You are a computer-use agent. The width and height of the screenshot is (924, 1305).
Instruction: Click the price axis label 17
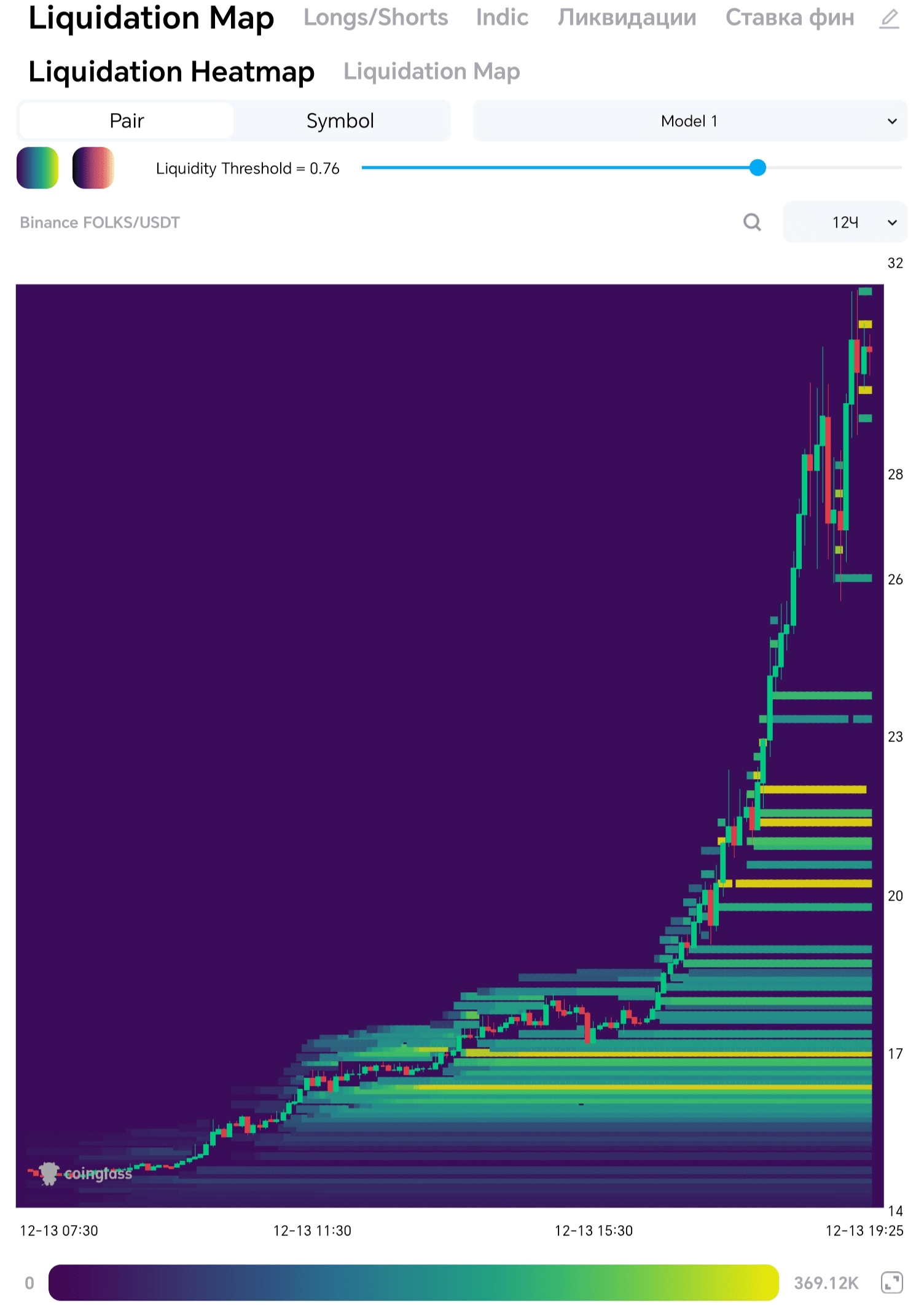click(x=895, y=1054)
